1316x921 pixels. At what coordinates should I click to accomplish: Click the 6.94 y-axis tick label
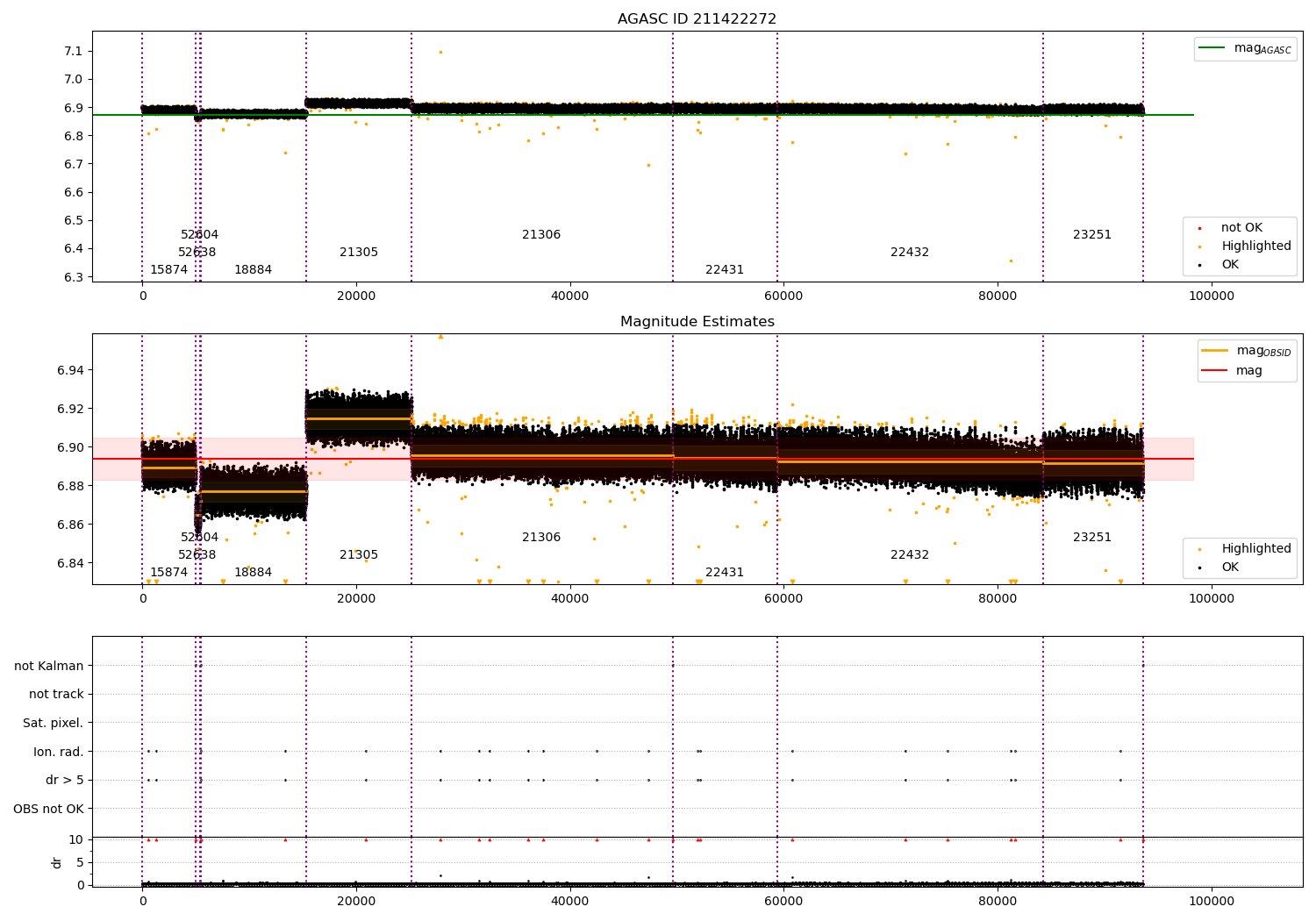tap(70, 371)
